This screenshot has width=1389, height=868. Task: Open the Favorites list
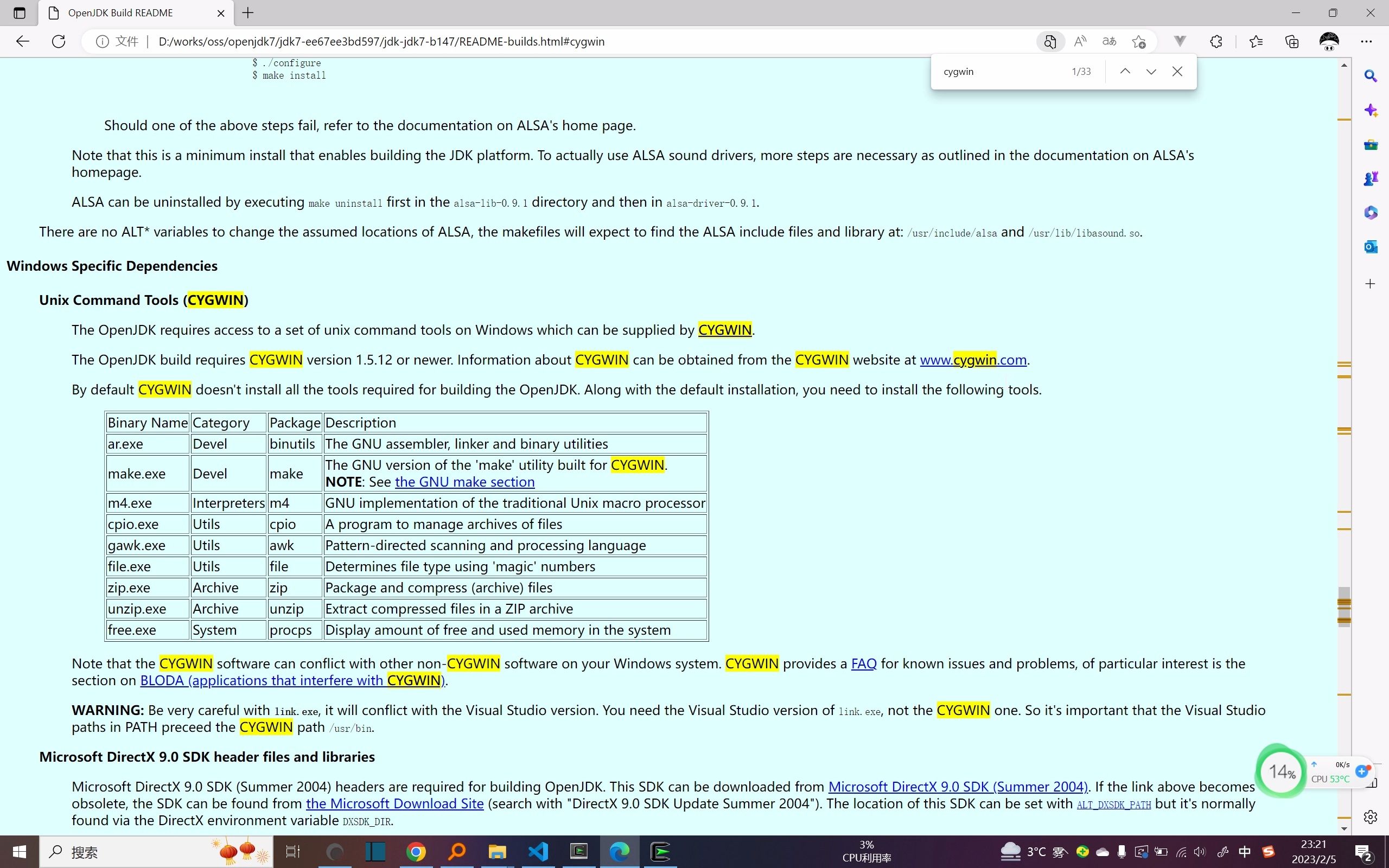point(1256,41)
